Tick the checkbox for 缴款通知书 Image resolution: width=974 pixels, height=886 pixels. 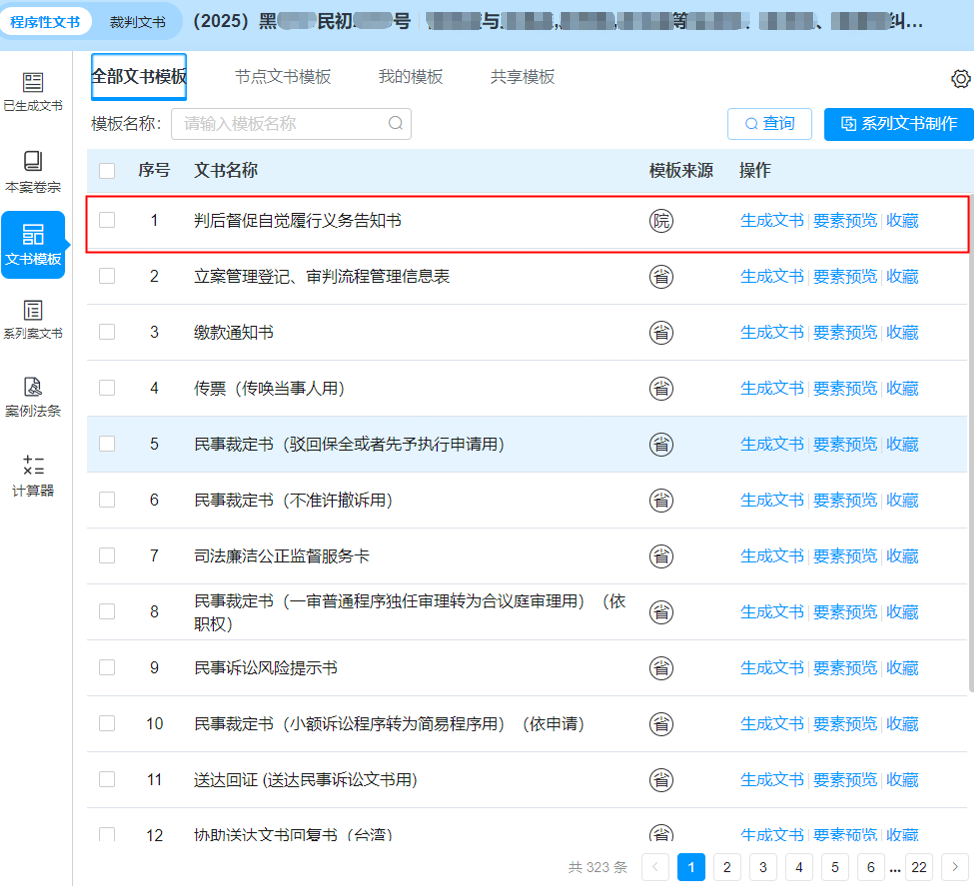tap(107, 332)
